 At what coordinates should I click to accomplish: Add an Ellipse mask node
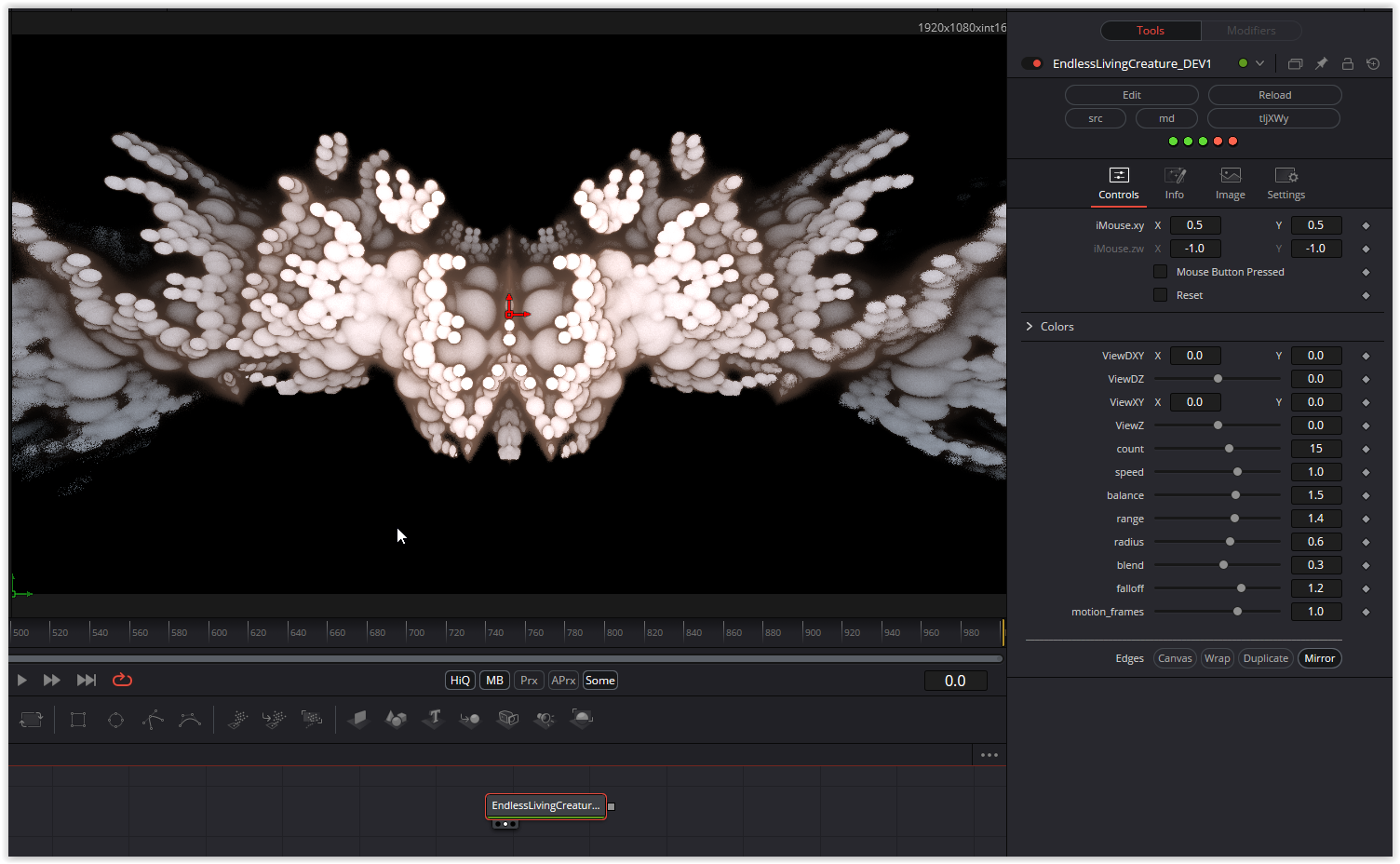point(115,718)
